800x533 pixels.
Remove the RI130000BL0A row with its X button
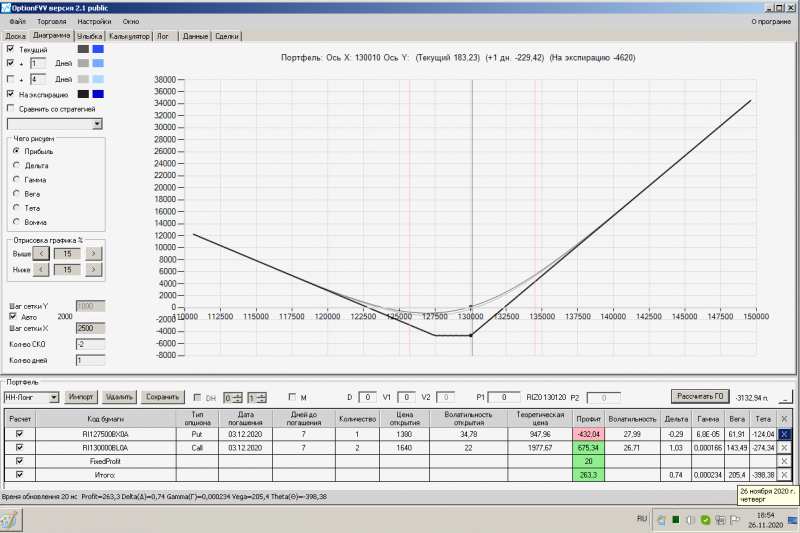[784, 448]
